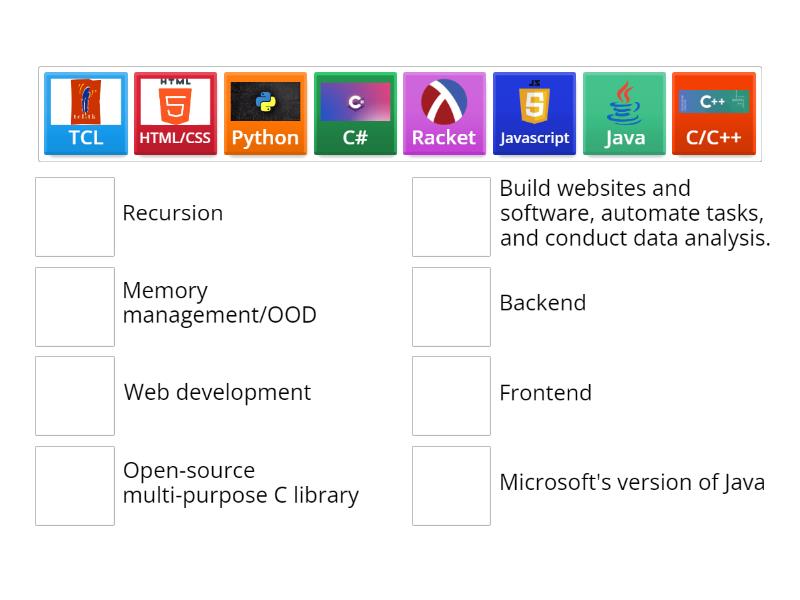This screenshot has width=800, height=600.
Task: Choose the box for Open-source multi-purpose C library
Action: 75,486
